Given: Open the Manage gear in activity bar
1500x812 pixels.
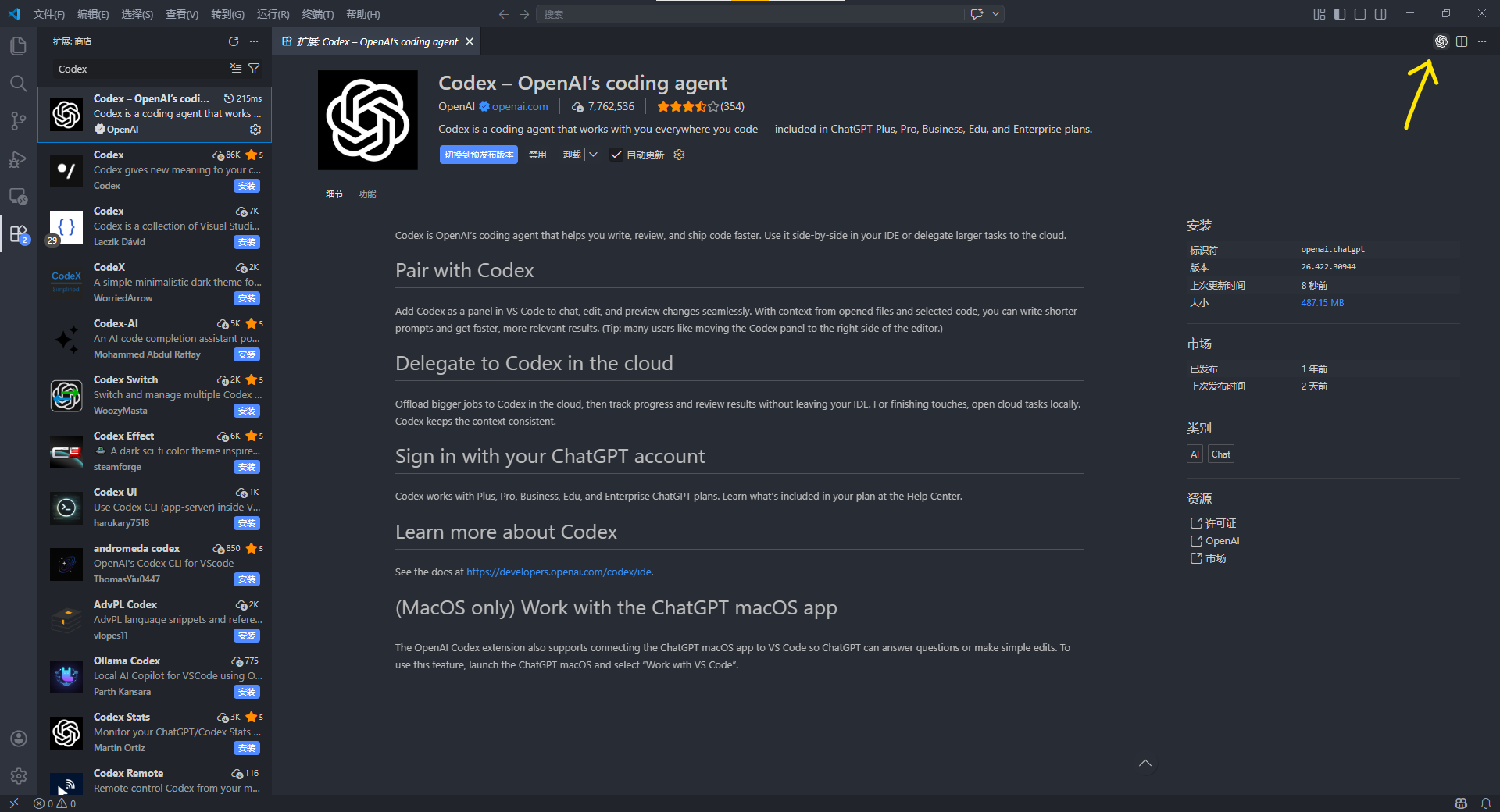Looking at the screenshot, I should pyautogui.click(x=19, y=776).
